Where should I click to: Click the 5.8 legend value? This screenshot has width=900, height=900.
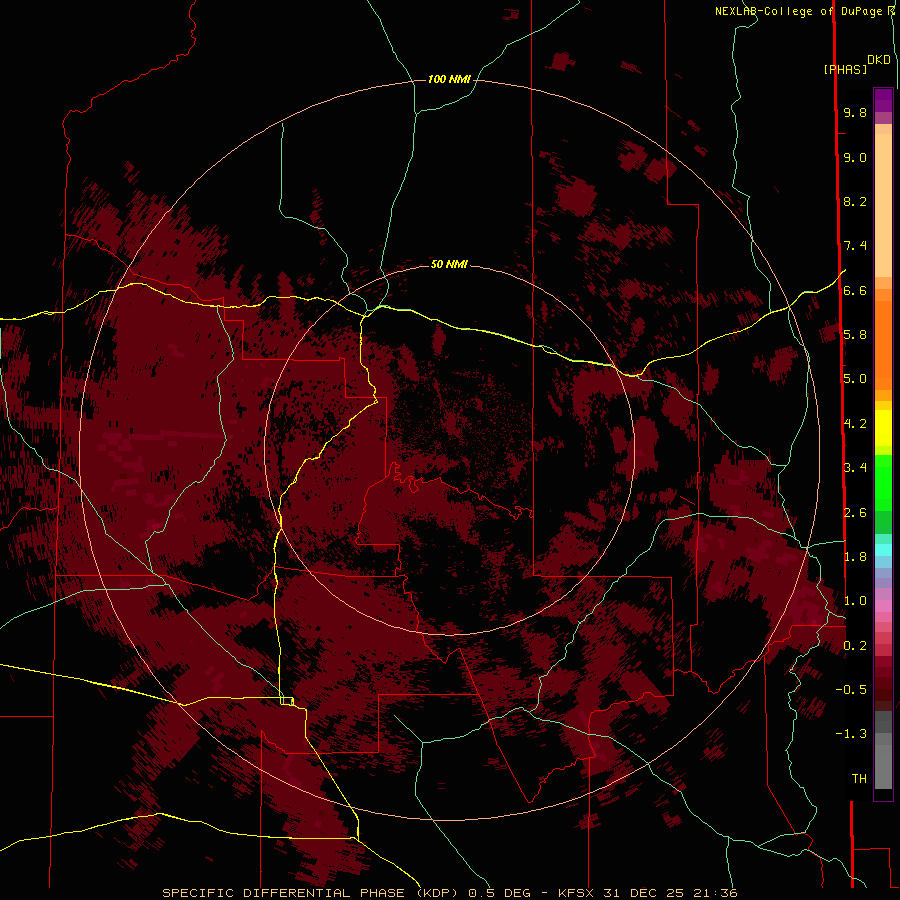855,335
